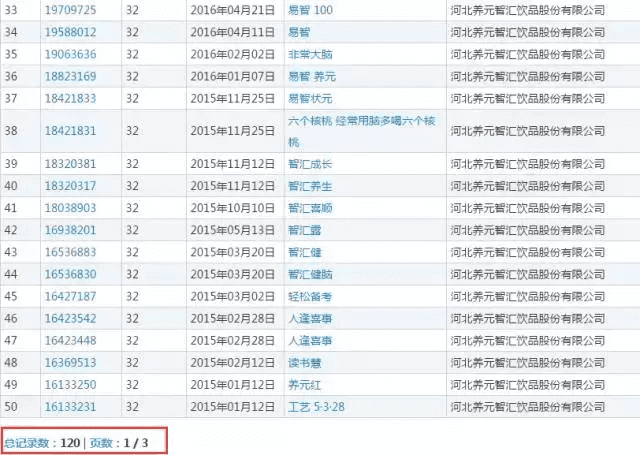Select the date 2016年01月07日
Viewport: 640px width, 455px height.
233,76
